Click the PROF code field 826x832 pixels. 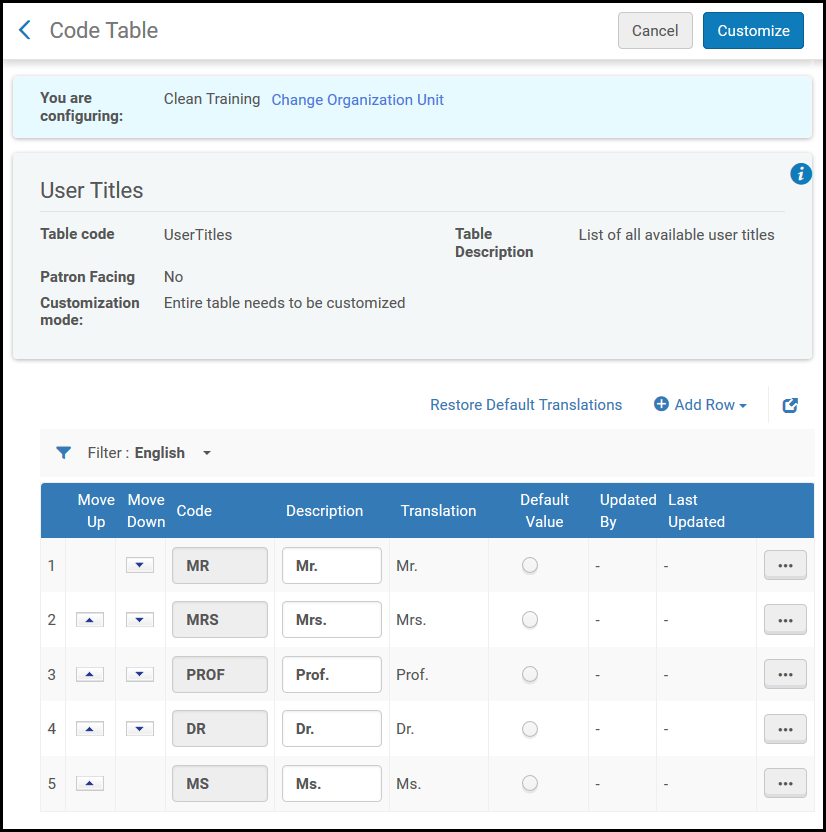pos(220,674)
